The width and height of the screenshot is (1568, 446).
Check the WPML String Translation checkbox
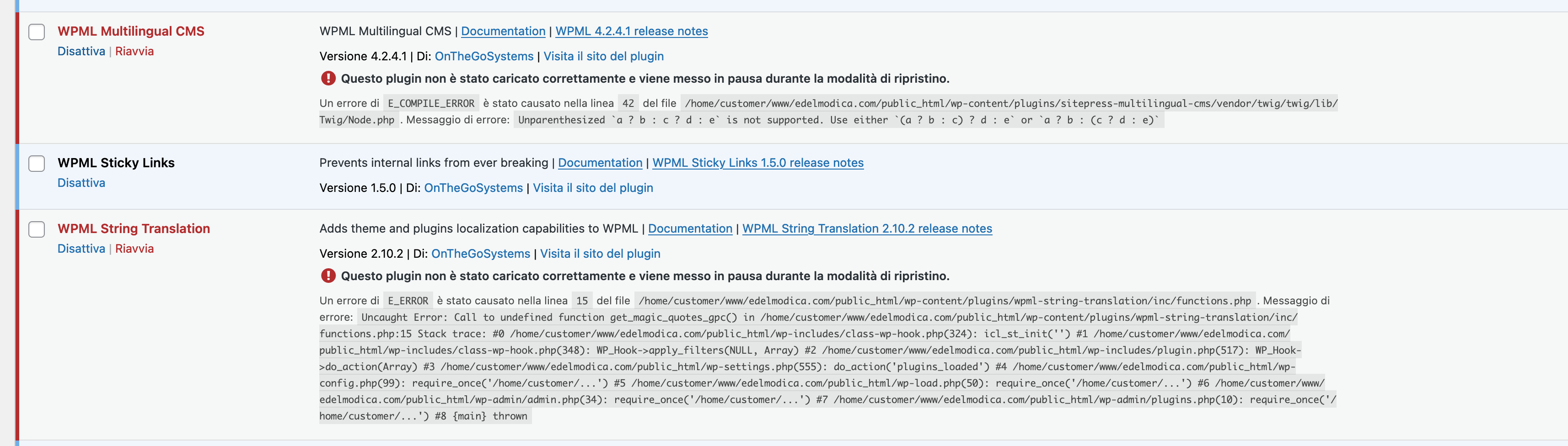click(x=37, y=229)
